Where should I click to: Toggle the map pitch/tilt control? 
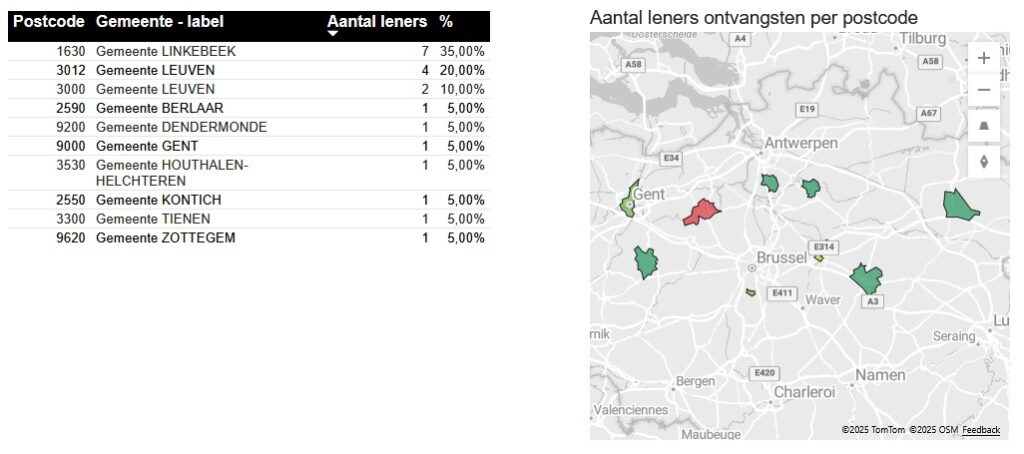(x=984, y=126)
